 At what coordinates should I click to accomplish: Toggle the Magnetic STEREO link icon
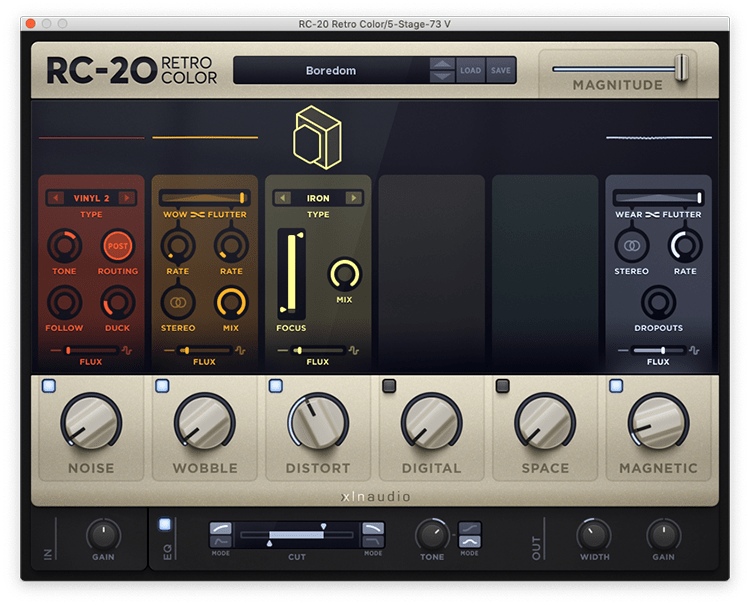click(631, 246)
